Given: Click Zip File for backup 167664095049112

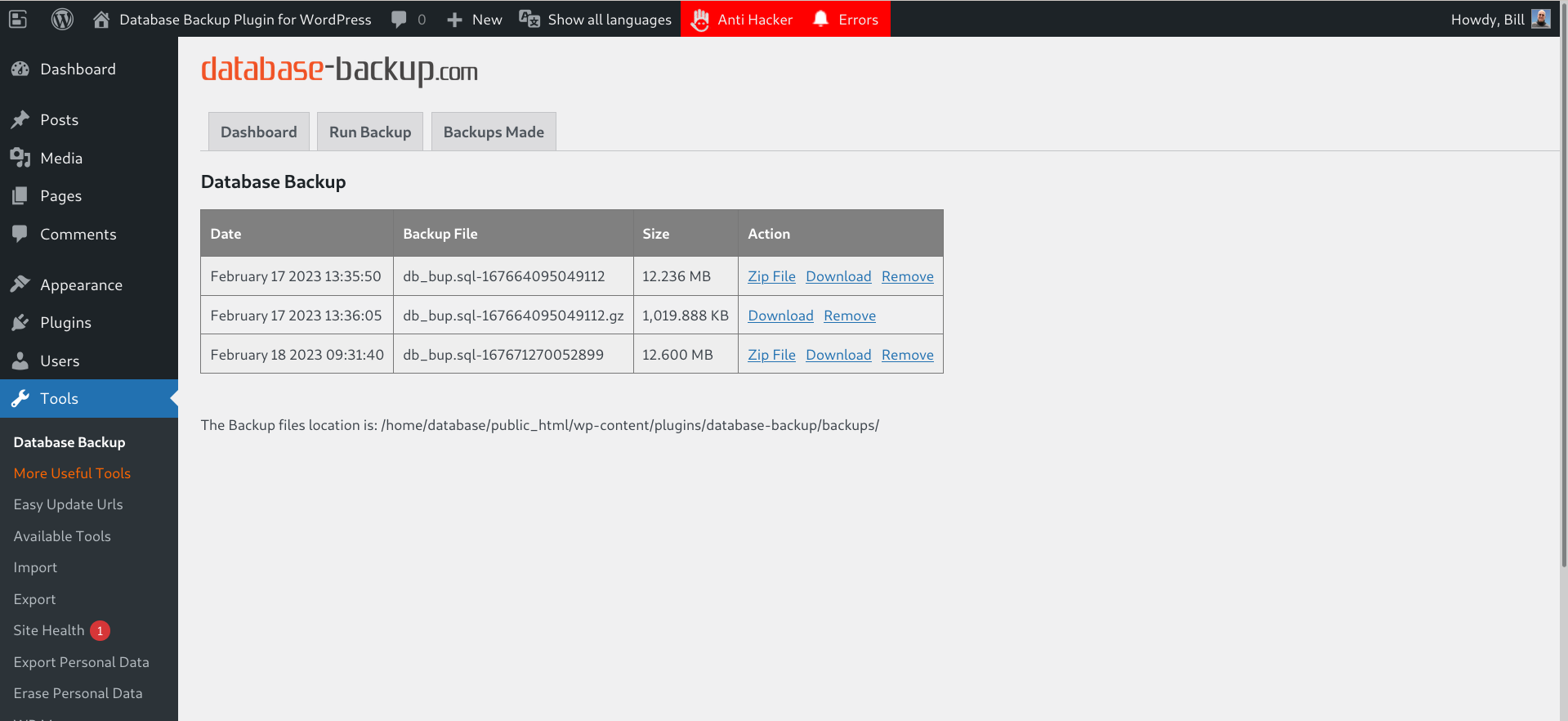Looking at the screenshot, I should 771,277.
